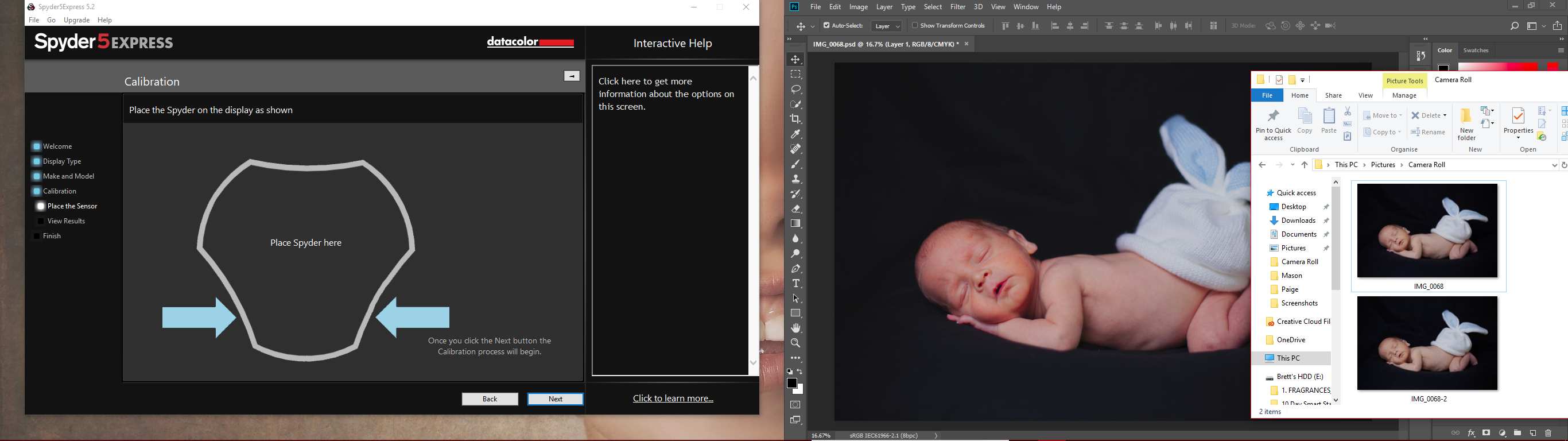Viewport: 1568px width, 441px height.
Task: Open Explorer Share ribbon tab
Action: [x=1334, y=96]
